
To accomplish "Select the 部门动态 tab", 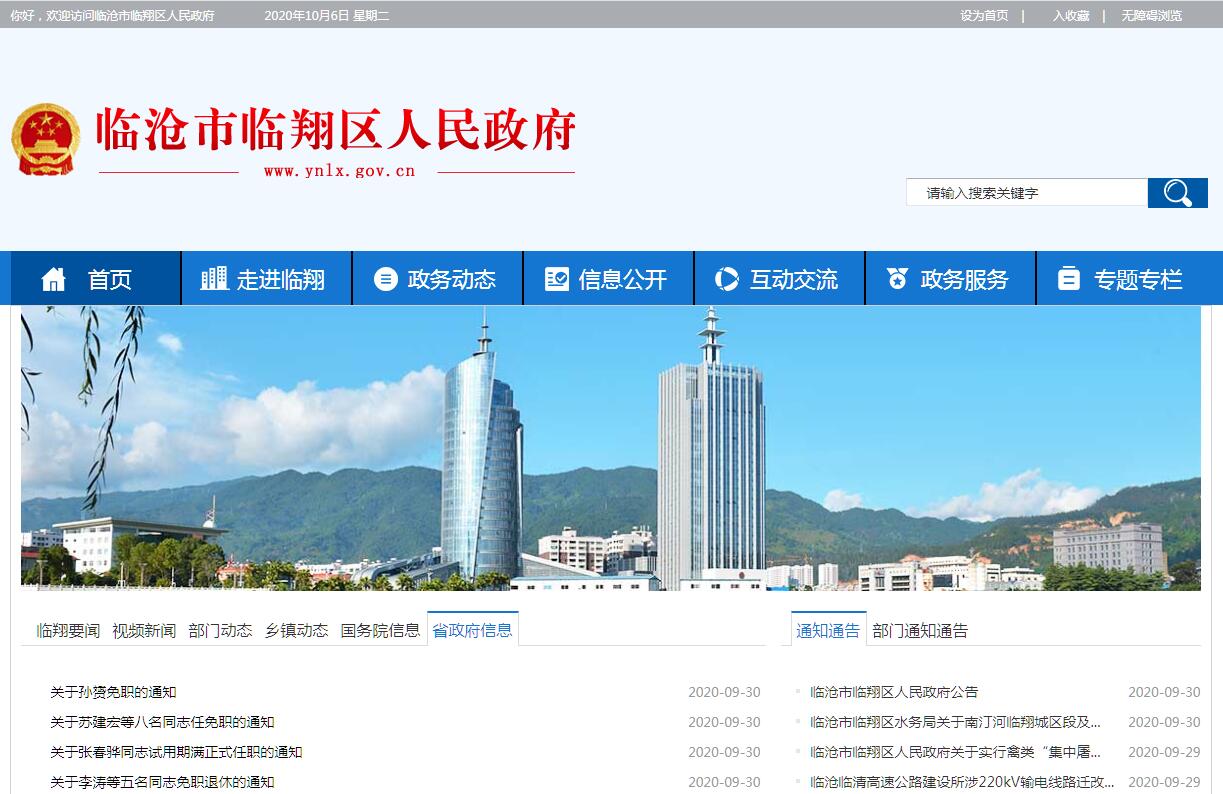I will tap(220, 630).
